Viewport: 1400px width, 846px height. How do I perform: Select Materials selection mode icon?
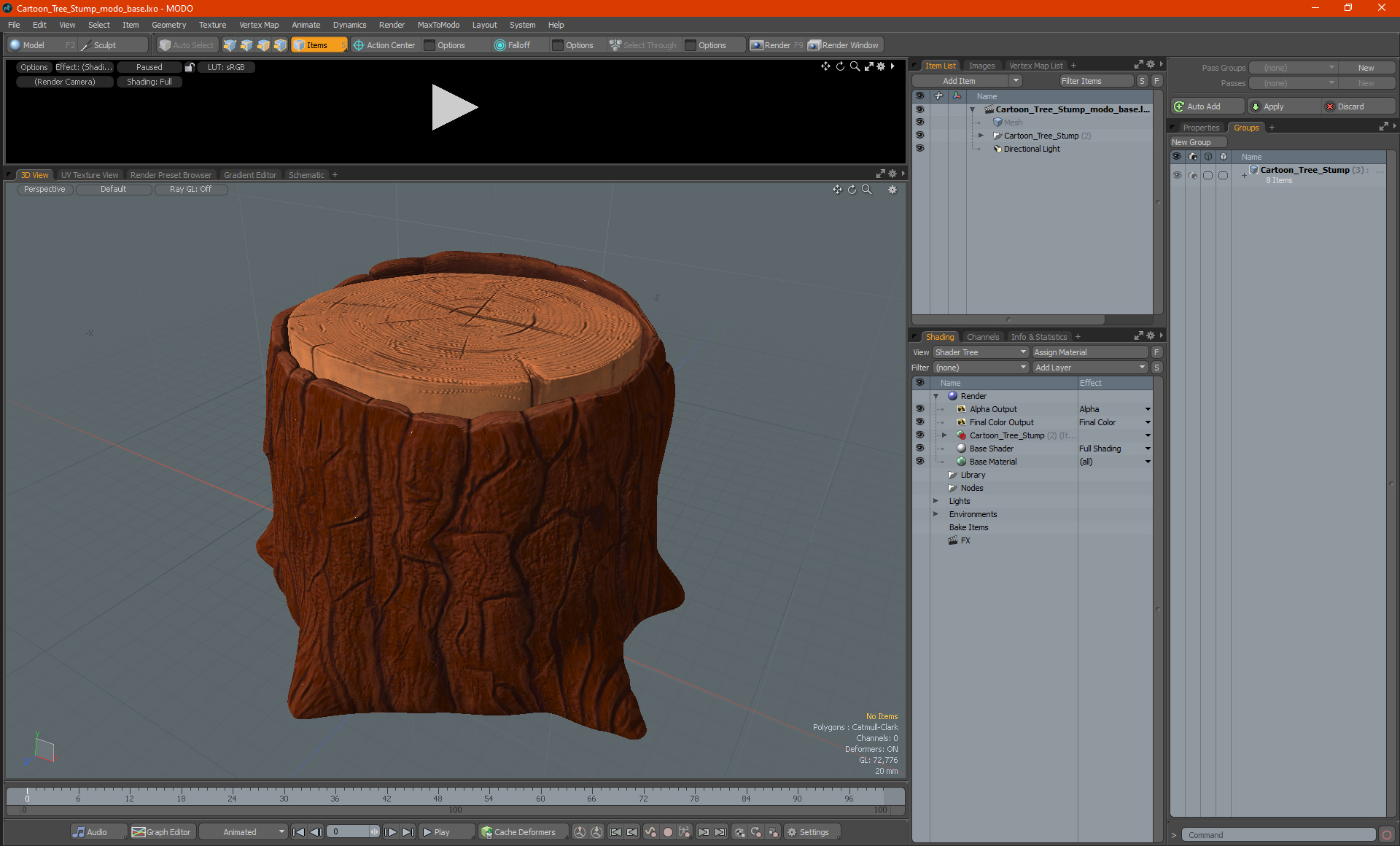pyautogui.click(x=280, y=45)
